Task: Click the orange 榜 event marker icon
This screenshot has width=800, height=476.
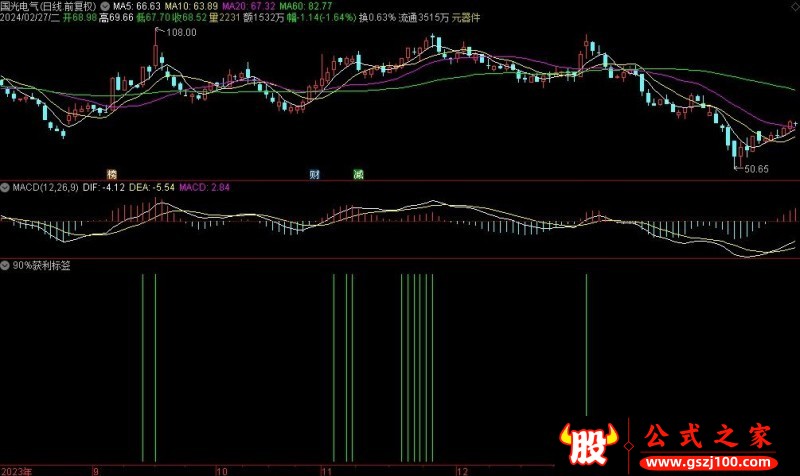Action: 111,174
